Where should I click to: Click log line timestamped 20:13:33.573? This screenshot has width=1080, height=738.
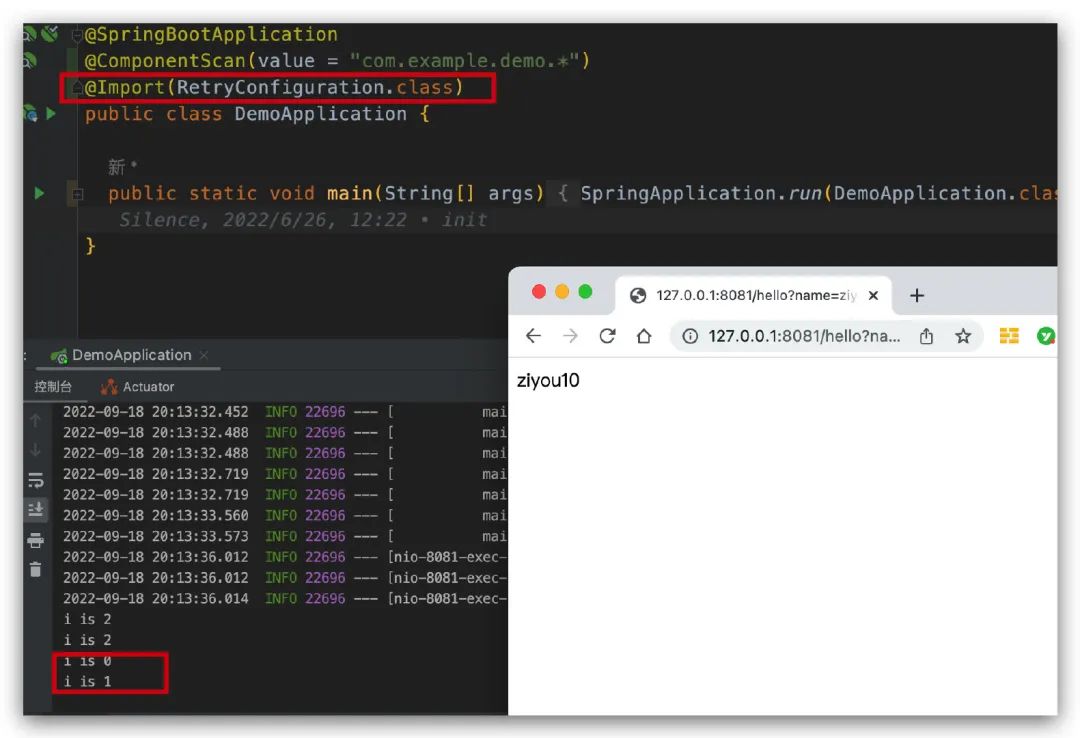pyautogui.click(x=284, y=536)
